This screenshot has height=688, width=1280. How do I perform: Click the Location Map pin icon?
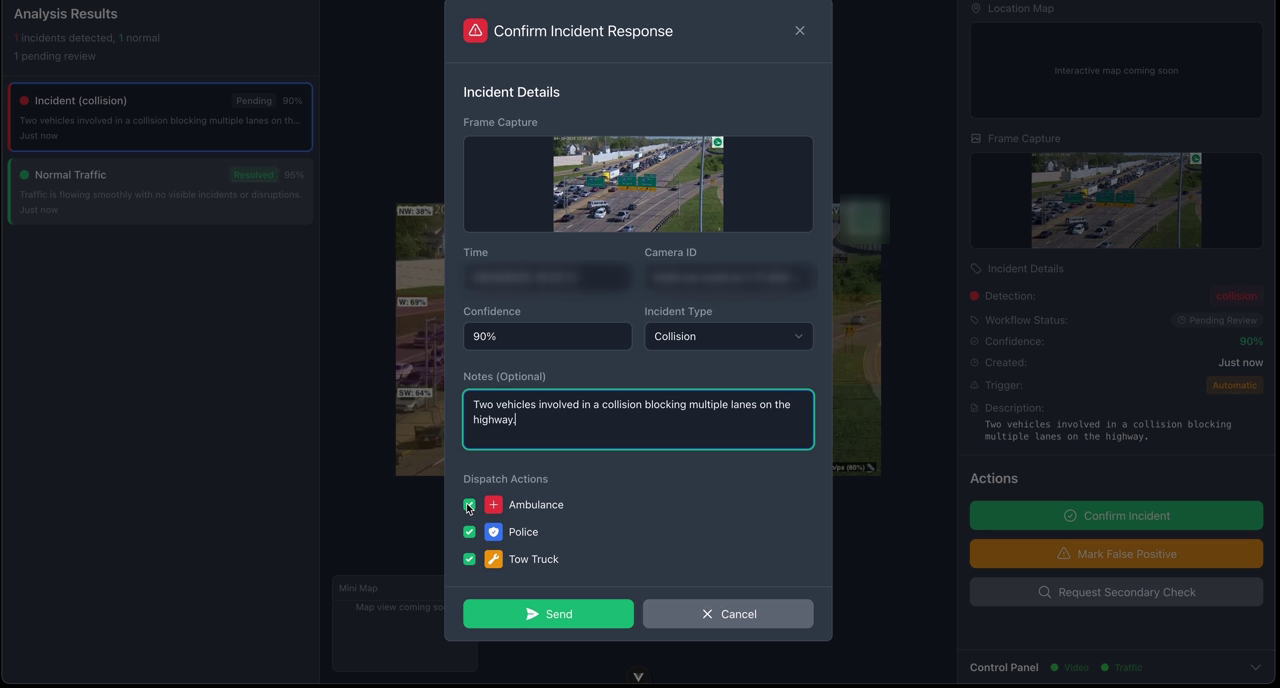976,8
